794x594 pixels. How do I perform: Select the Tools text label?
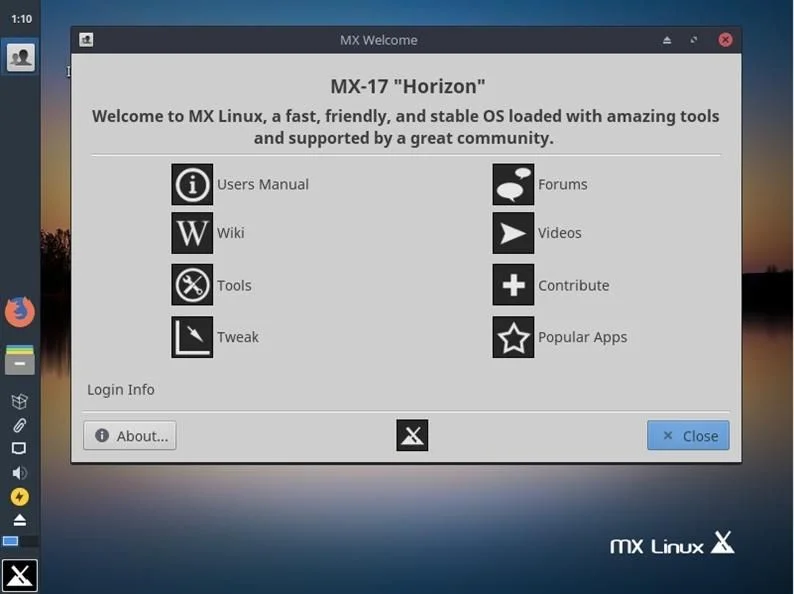(234, 286)
